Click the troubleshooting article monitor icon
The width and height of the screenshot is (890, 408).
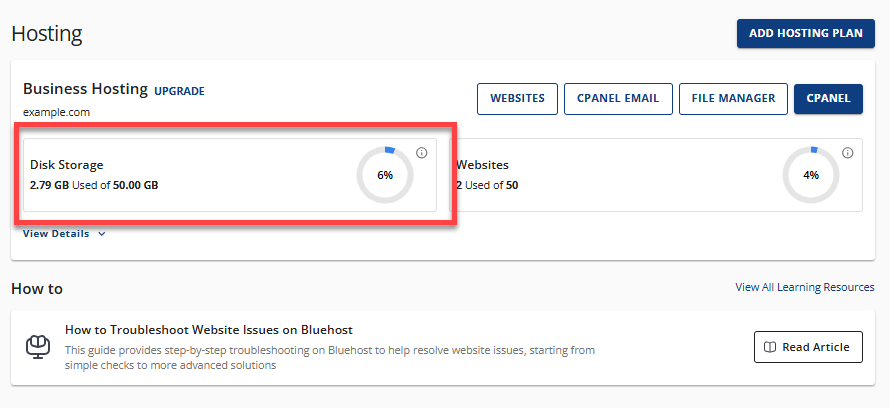point(37,347)
